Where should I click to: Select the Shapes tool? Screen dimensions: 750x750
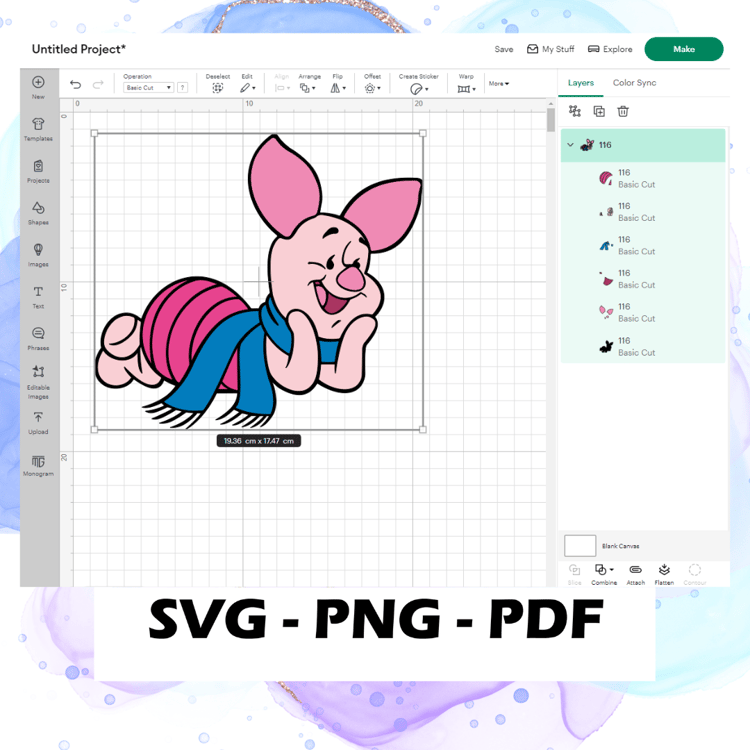38,213
